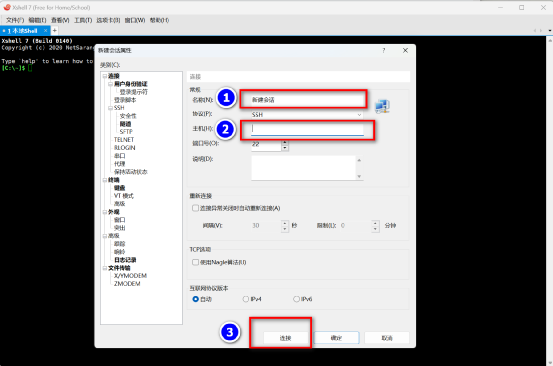This screenshot has height=366, width=553.
Task: Select 突出 under 外观
Action: [x=120, y=228]
